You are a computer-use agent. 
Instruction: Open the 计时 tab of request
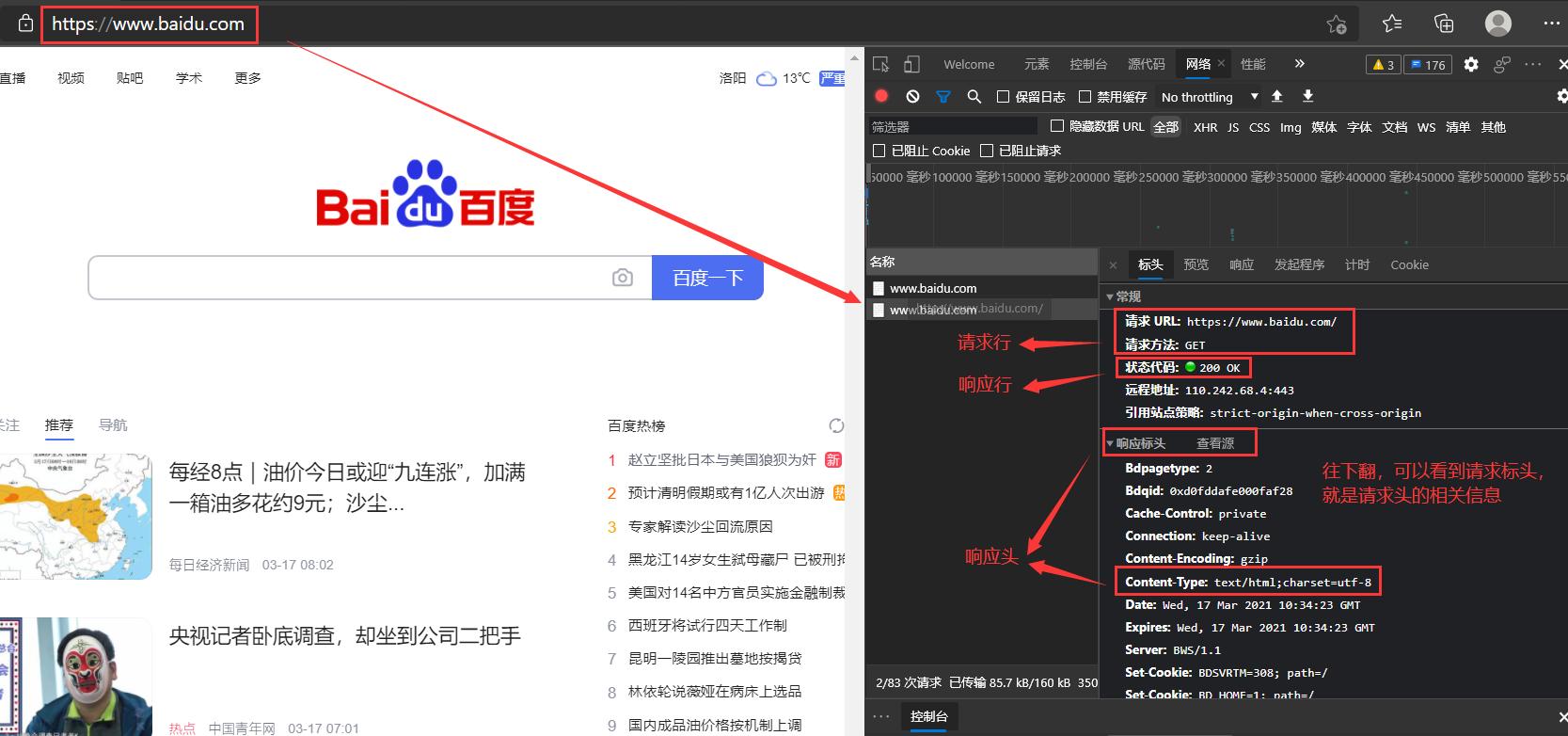[1357, 265]
